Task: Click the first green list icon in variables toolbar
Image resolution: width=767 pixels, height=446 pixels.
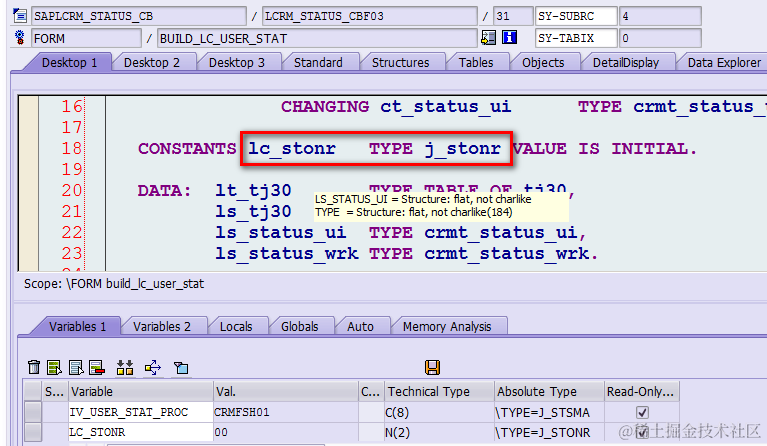Action: point(54,367)
